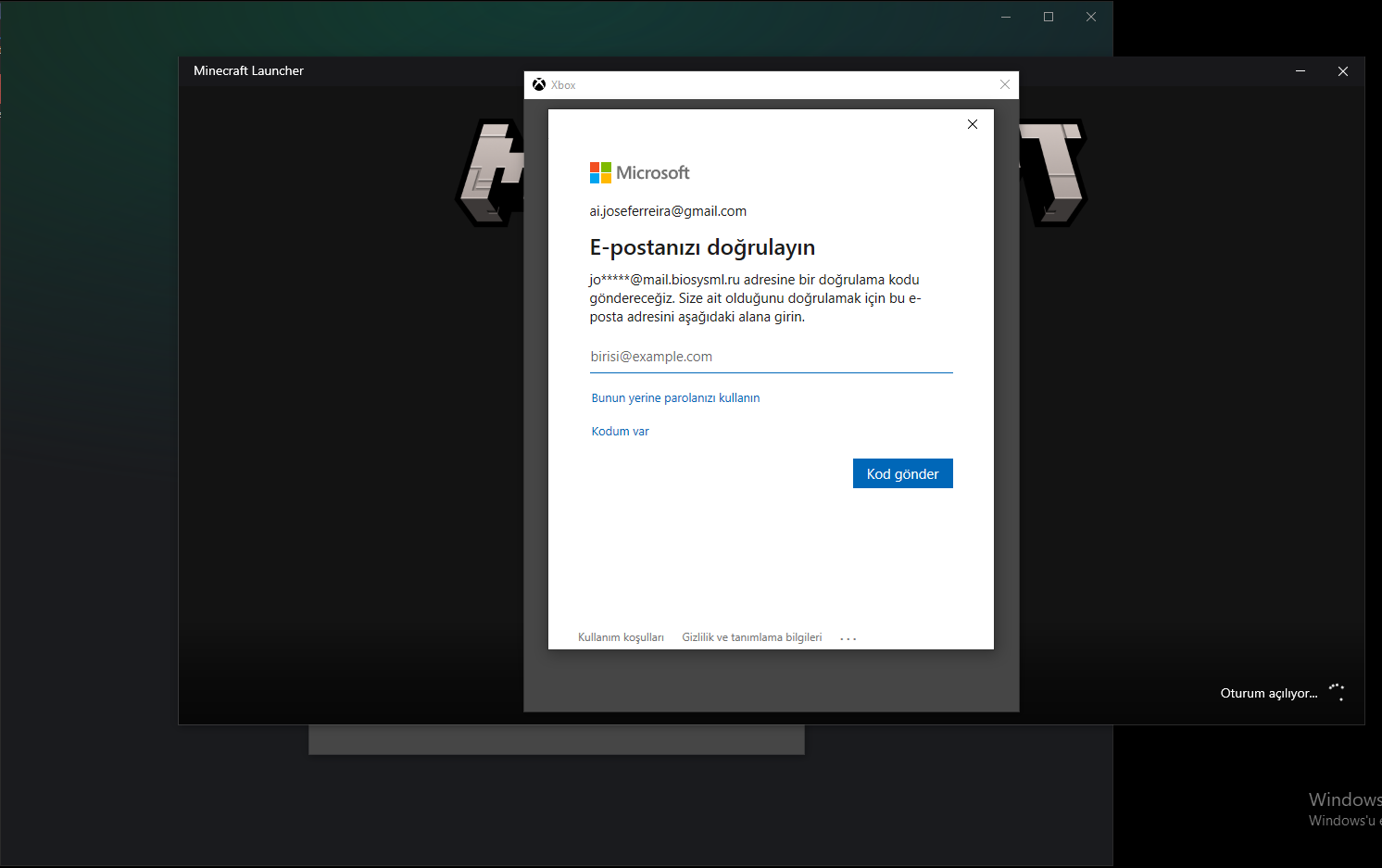This screenshot has width=1382, height=868.
Task: Maximize the background window at top
Action: 1049,17
